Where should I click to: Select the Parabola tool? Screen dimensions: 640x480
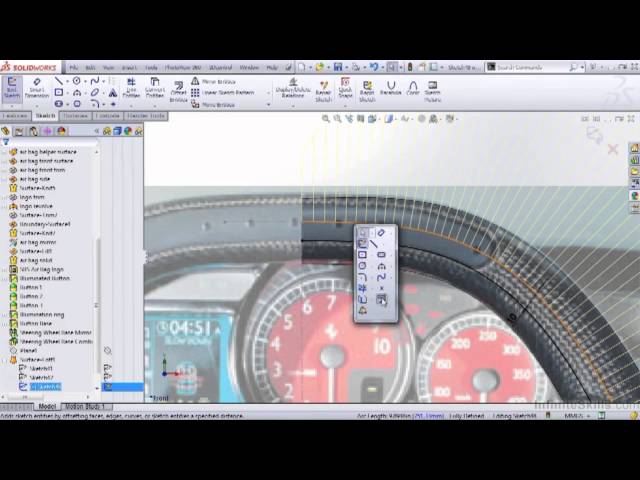[391, 88]
